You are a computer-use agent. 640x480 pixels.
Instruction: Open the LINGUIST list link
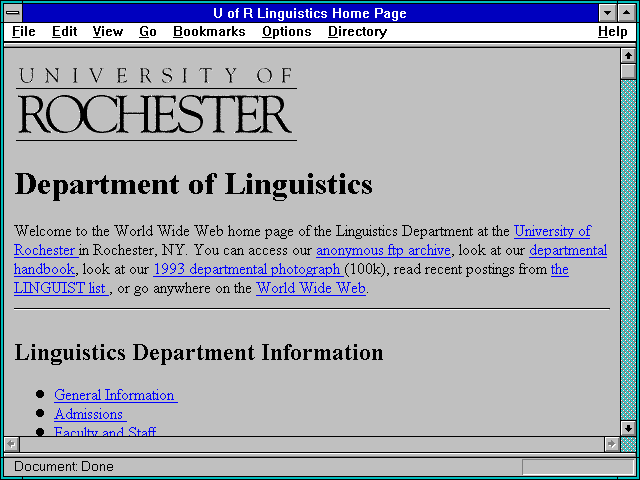61,288
